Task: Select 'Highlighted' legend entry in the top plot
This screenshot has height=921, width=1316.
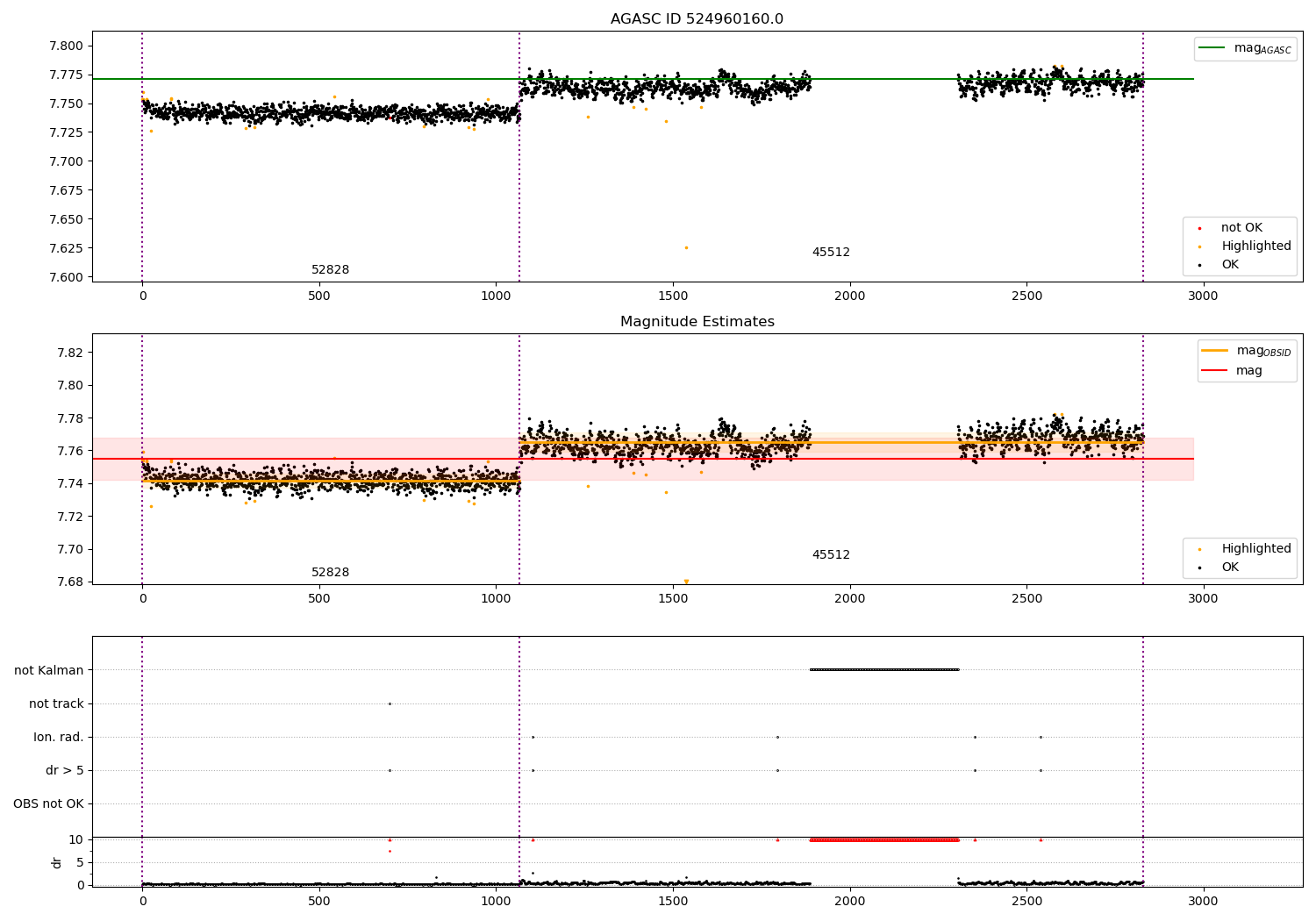Action: pyautogui.click(x=1244, y=246)
